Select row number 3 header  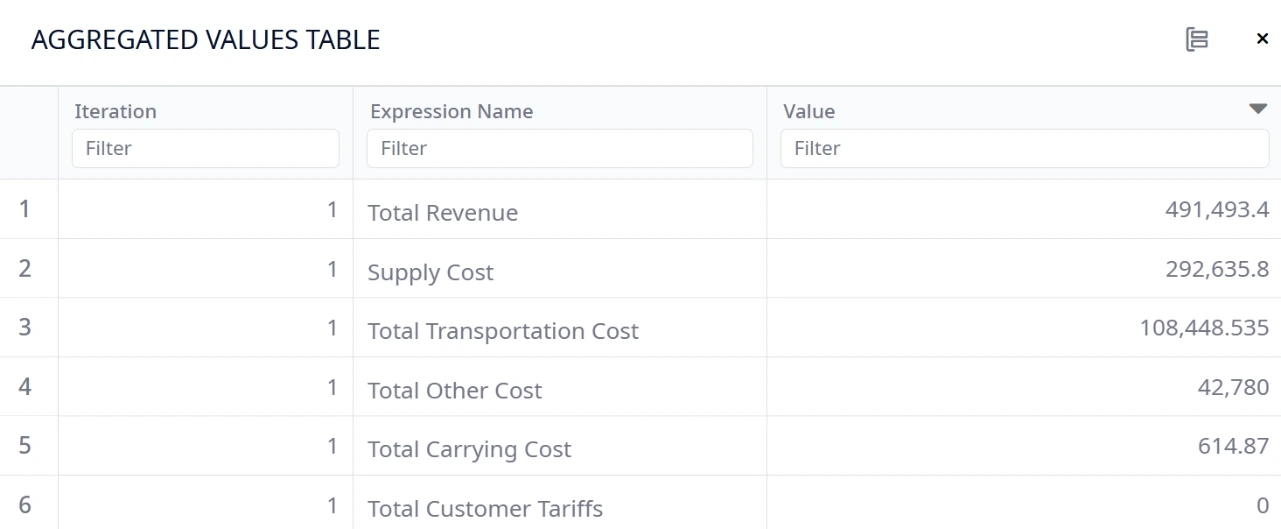(x=25, y=327)
